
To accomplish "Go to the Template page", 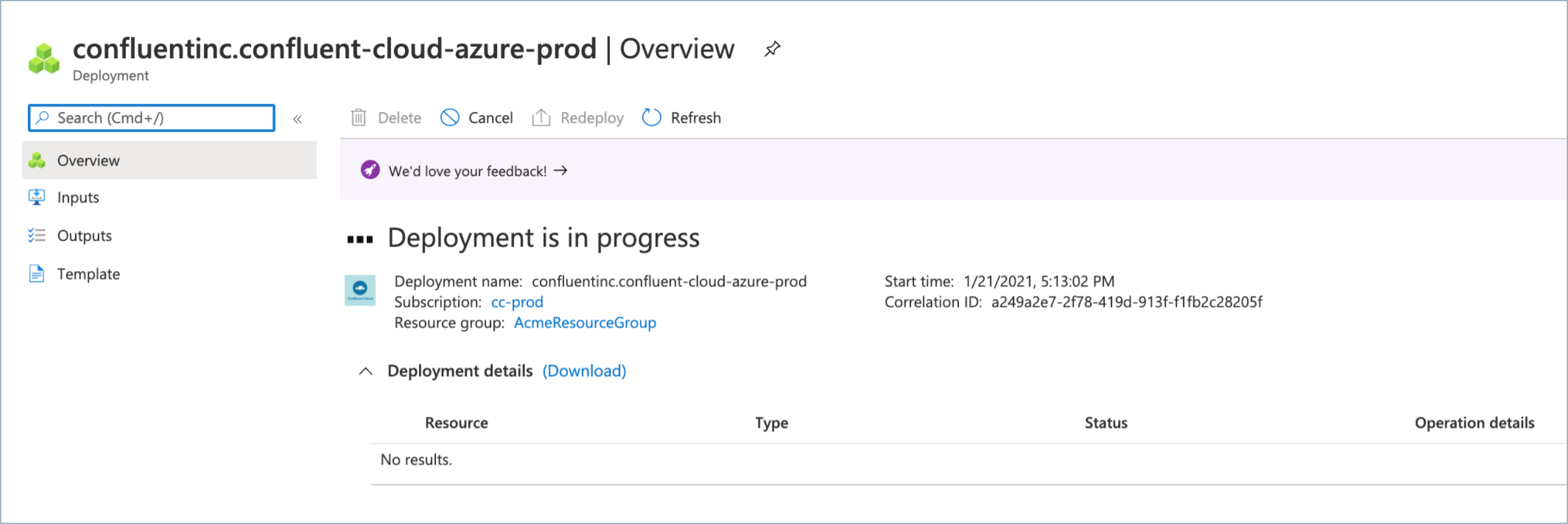I will pos(88,275).
